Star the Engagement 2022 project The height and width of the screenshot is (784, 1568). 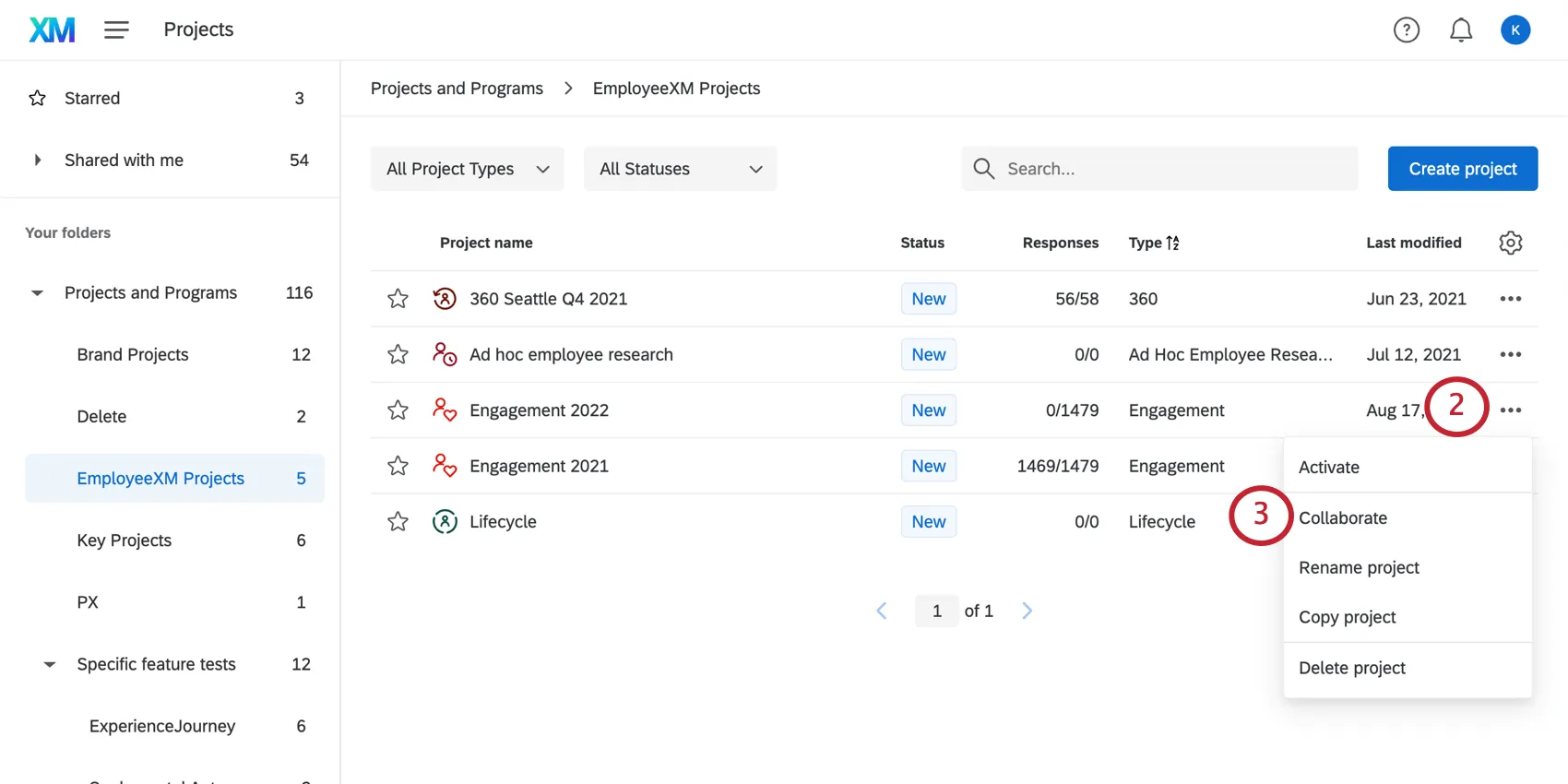tap(398, 410)
